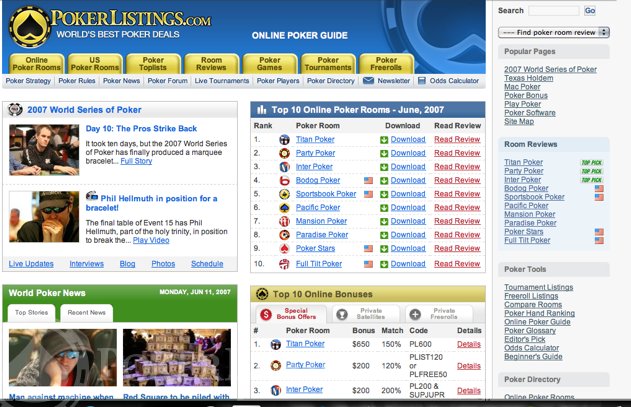This screenshot has height=407, width=631.
Task: Click the TOP PICK badge next to Titan Poker
Action: (x=592, y=162)
